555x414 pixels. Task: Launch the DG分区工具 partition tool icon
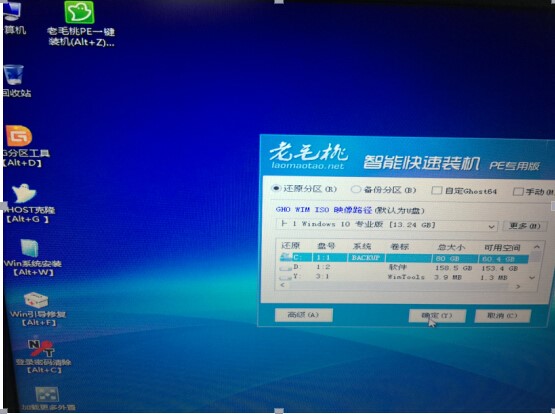25,147
